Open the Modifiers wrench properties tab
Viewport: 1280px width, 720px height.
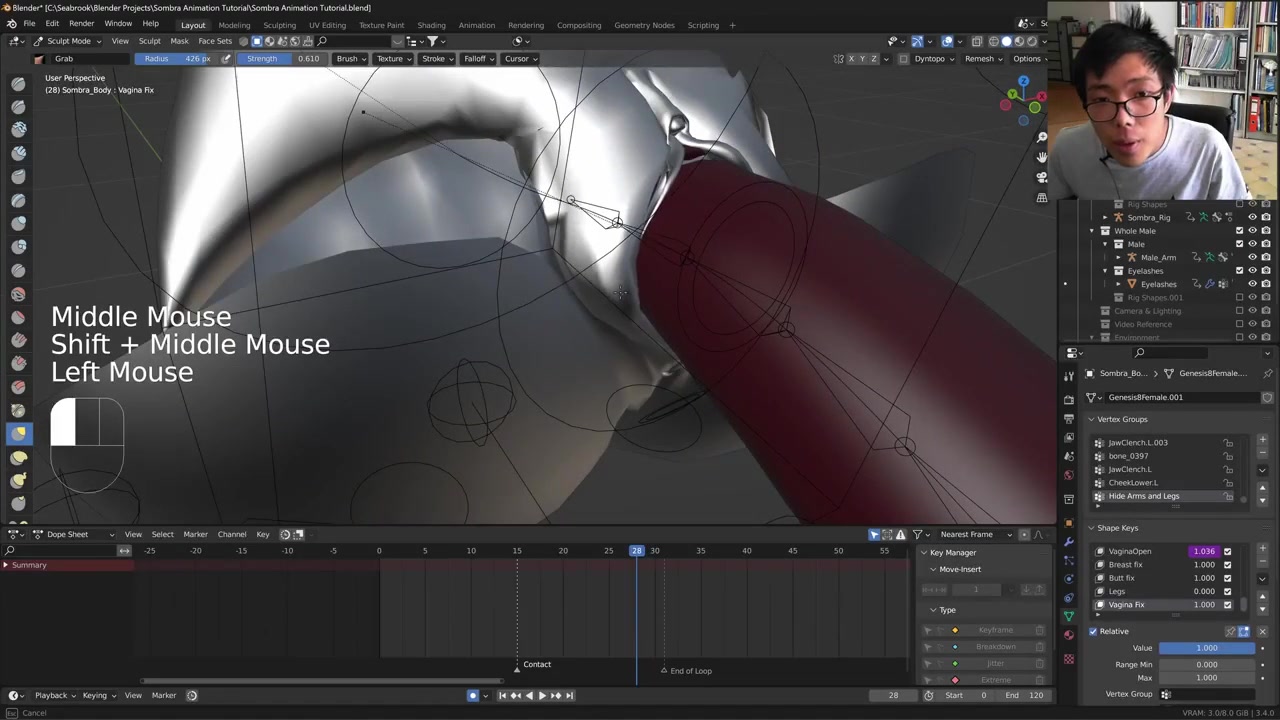pyautogui.click(x=1069, y=541)
